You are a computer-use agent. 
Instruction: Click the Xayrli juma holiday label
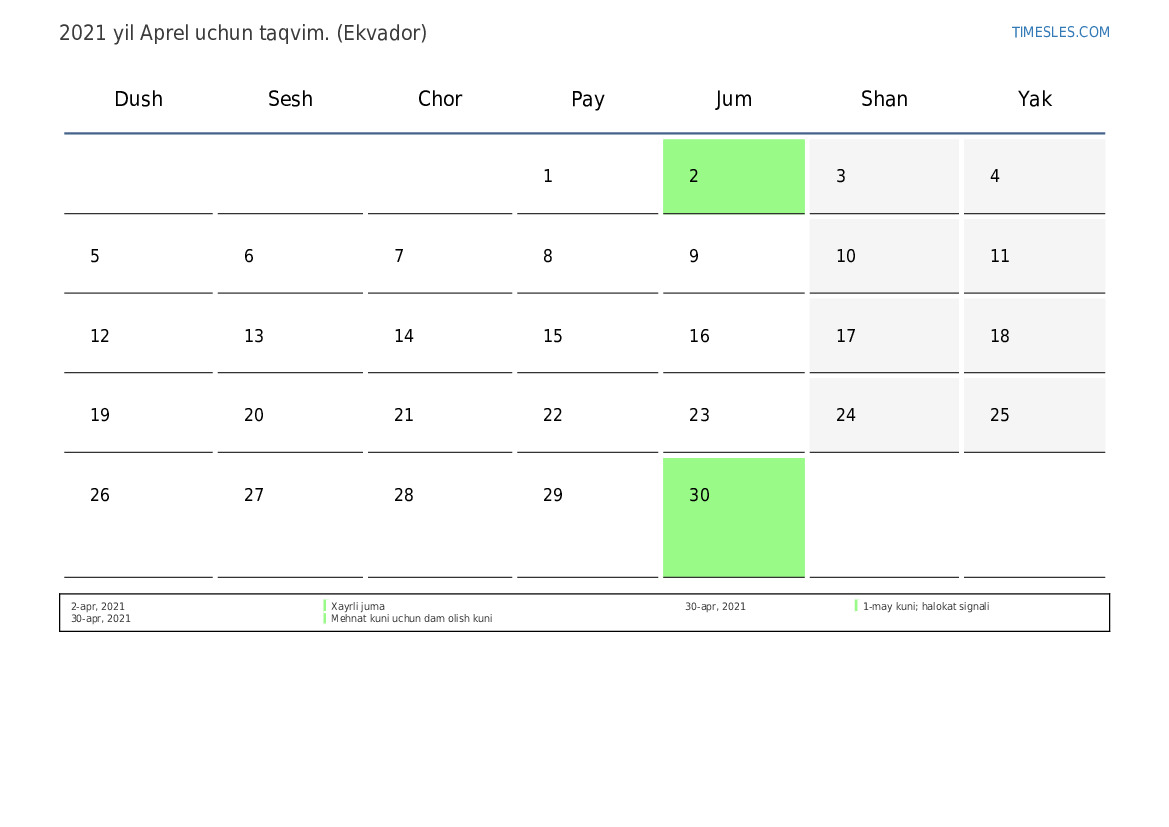pyautogui.click(x=358, y=606)
